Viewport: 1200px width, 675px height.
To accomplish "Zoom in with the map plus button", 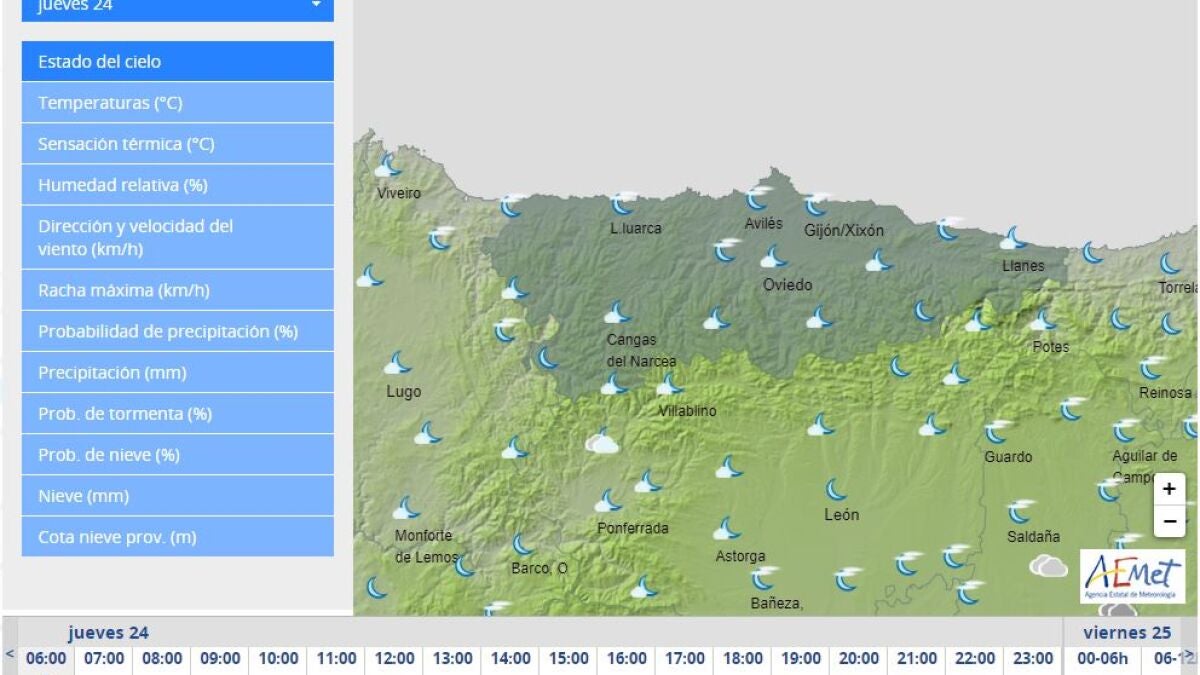I will tap(1169, 490).
